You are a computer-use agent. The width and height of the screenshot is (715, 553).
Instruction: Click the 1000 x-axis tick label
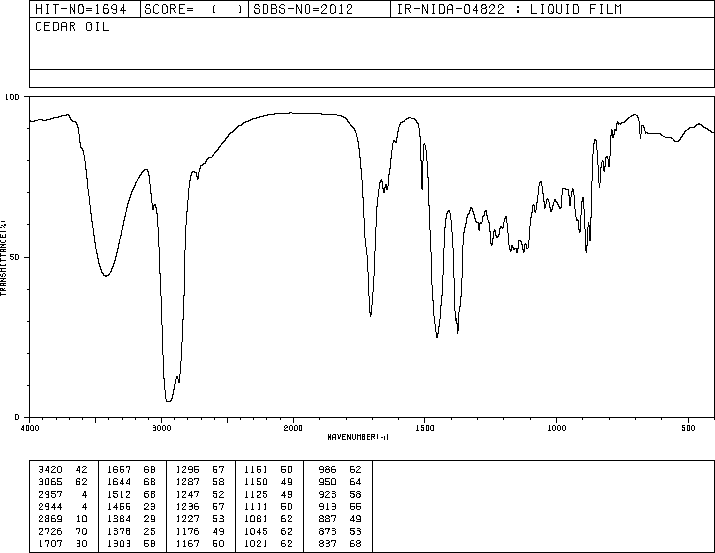[556, 428]
